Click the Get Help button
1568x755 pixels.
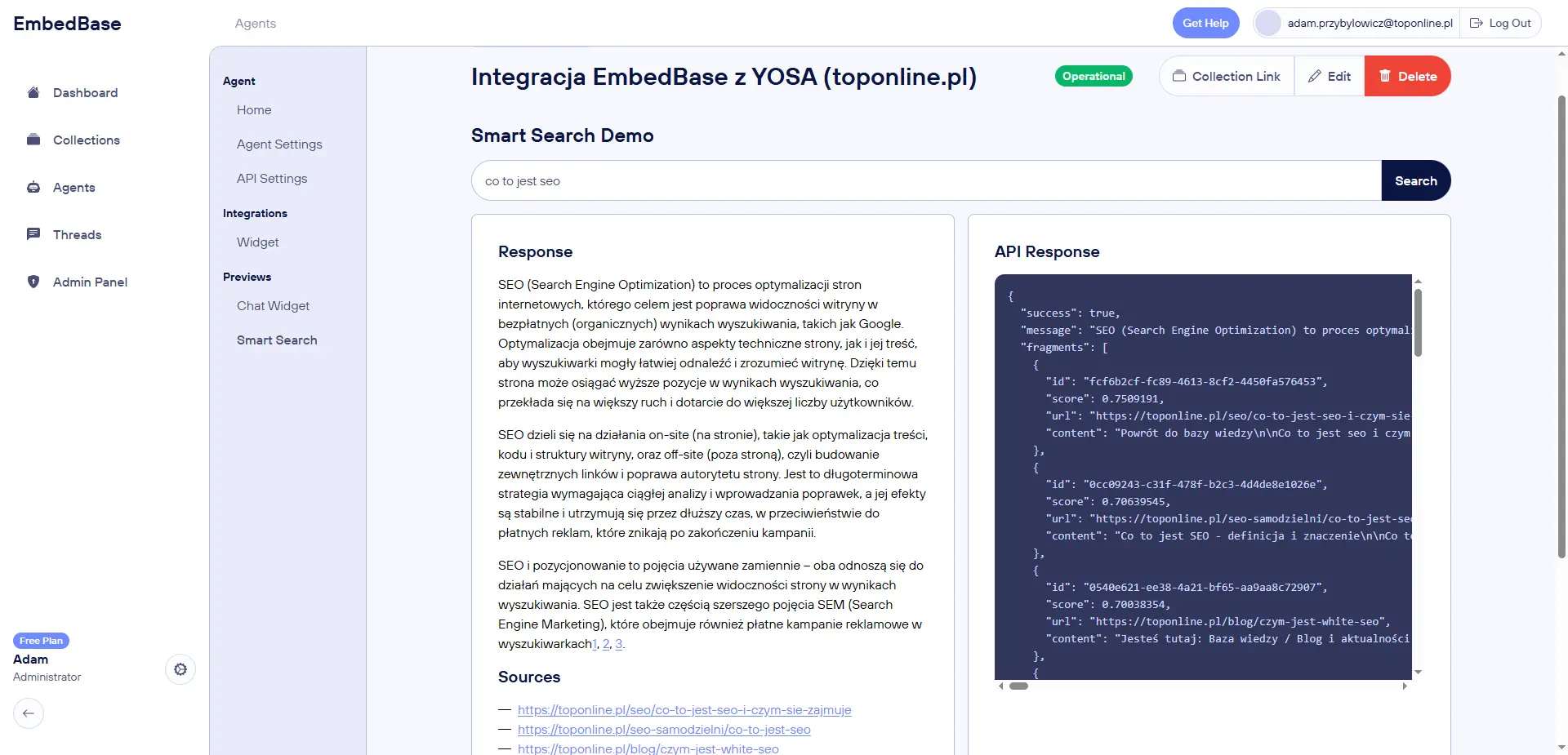(1205, 23)
